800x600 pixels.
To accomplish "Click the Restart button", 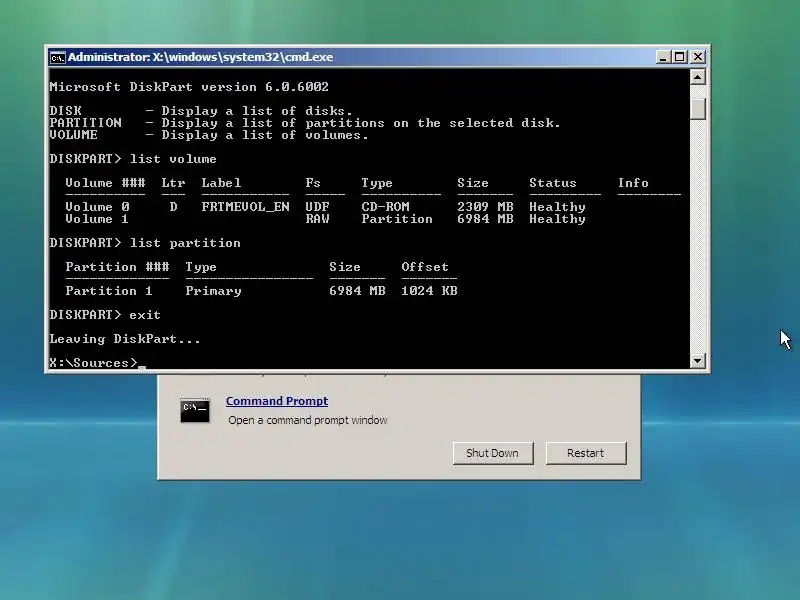I will (586, 453).
